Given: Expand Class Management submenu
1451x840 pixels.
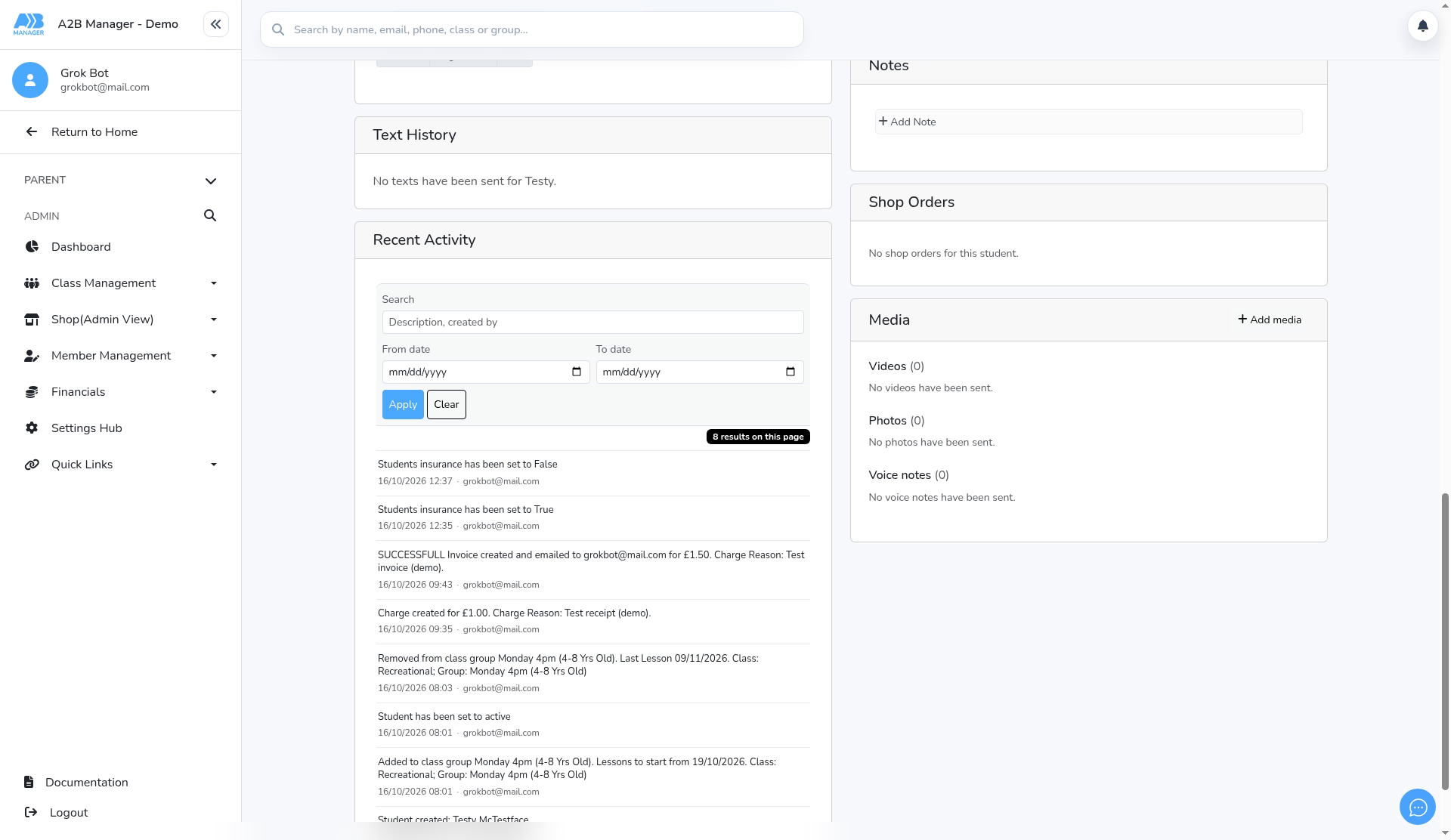Looking at the screenshot, I should [x=214, y=283].
